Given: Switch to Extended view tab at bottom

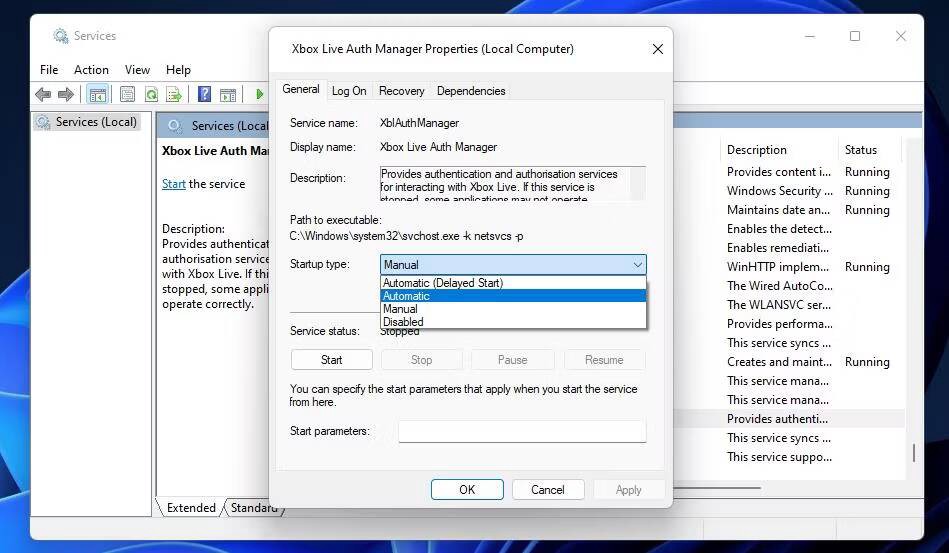Looking at the screenshot, I should (190, 508).
